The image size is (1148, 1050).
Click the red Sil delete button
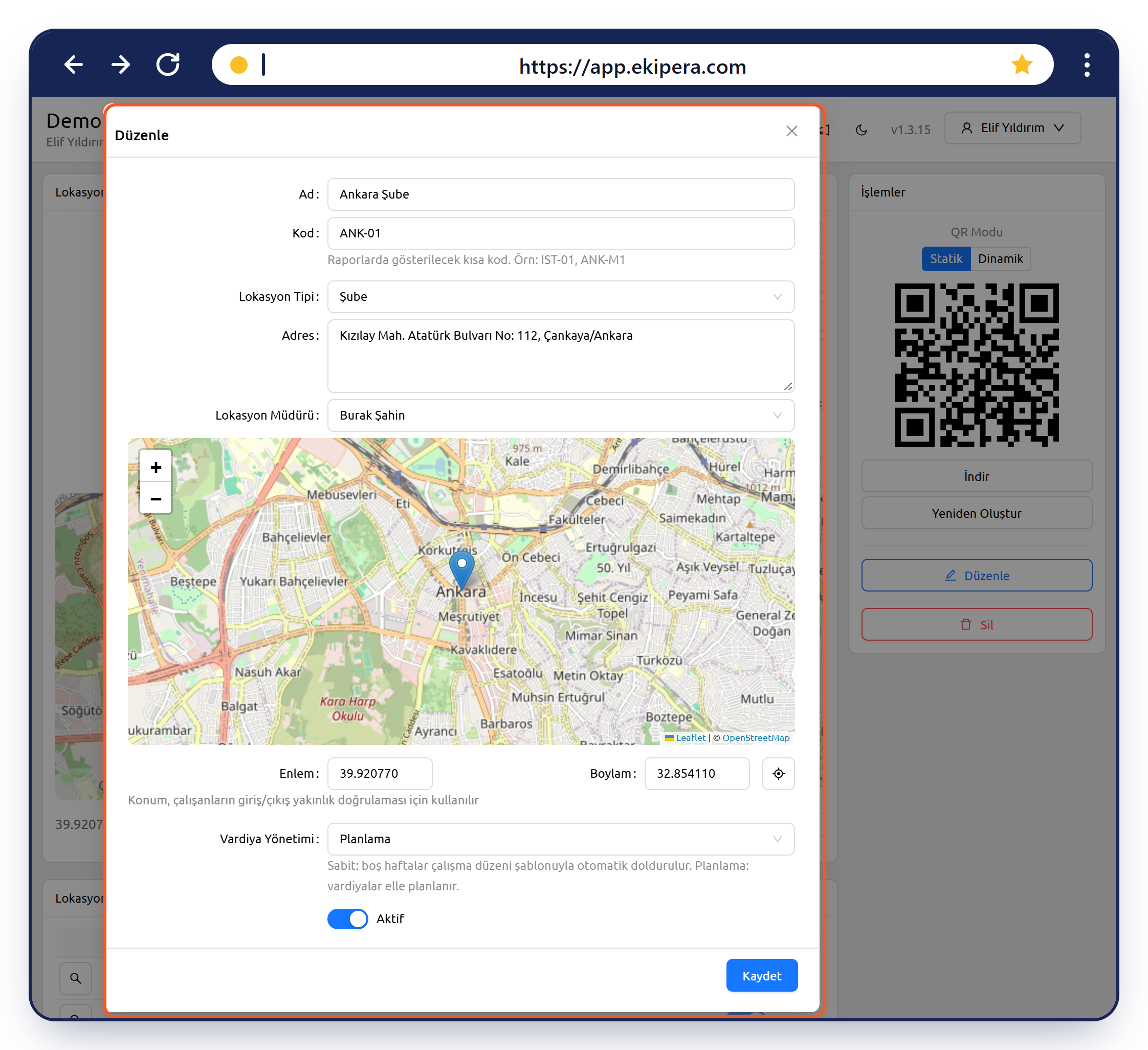977,625
